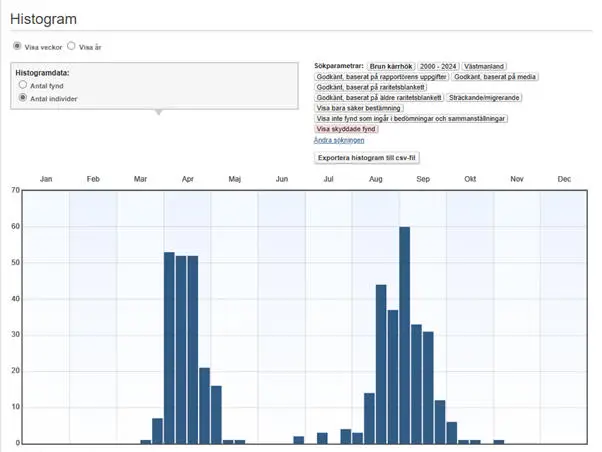Open the "Ändra sökningen" link
The height and width of the screenshot is (452, 602).
338,140
